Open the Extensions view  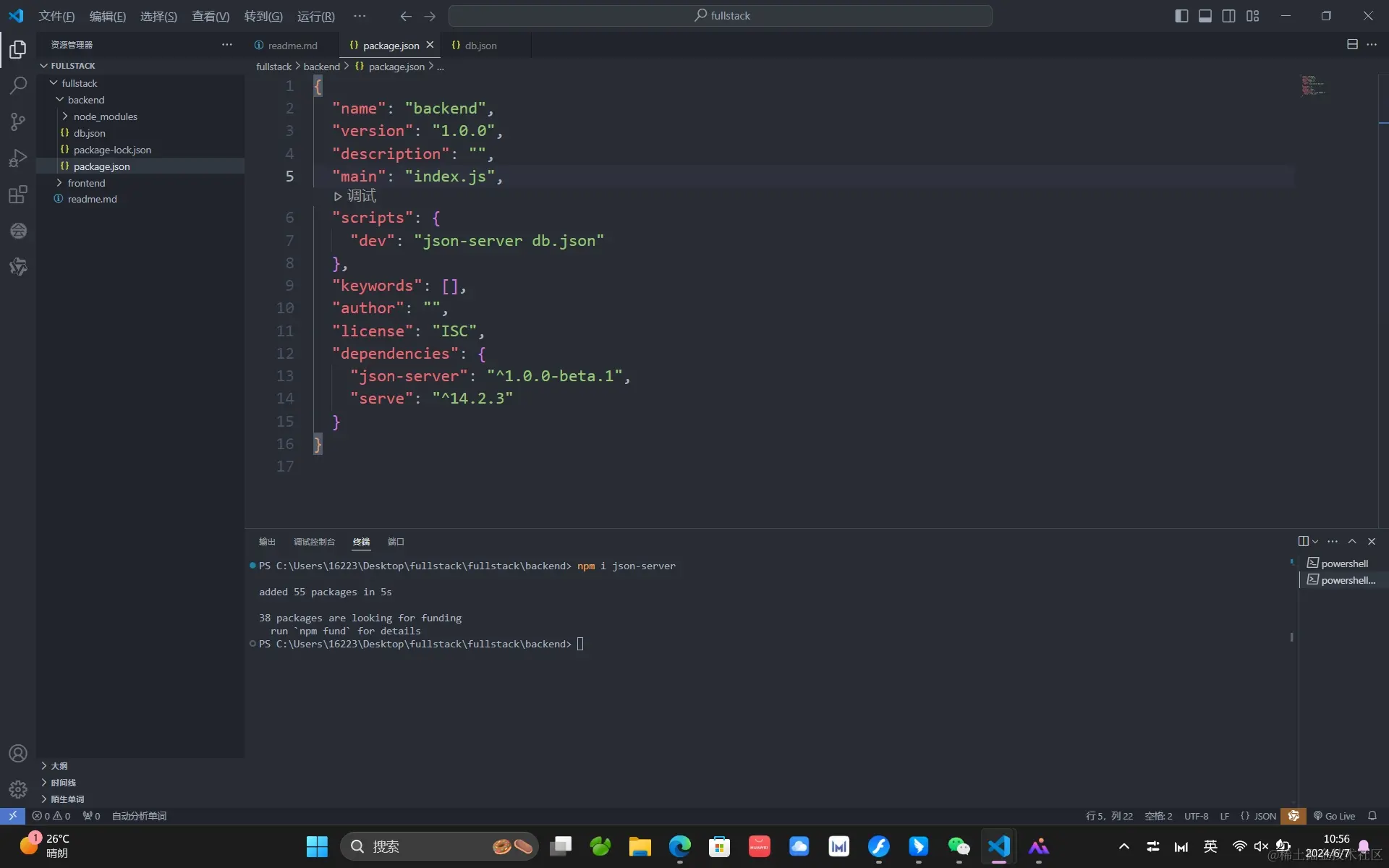point(18,194)
